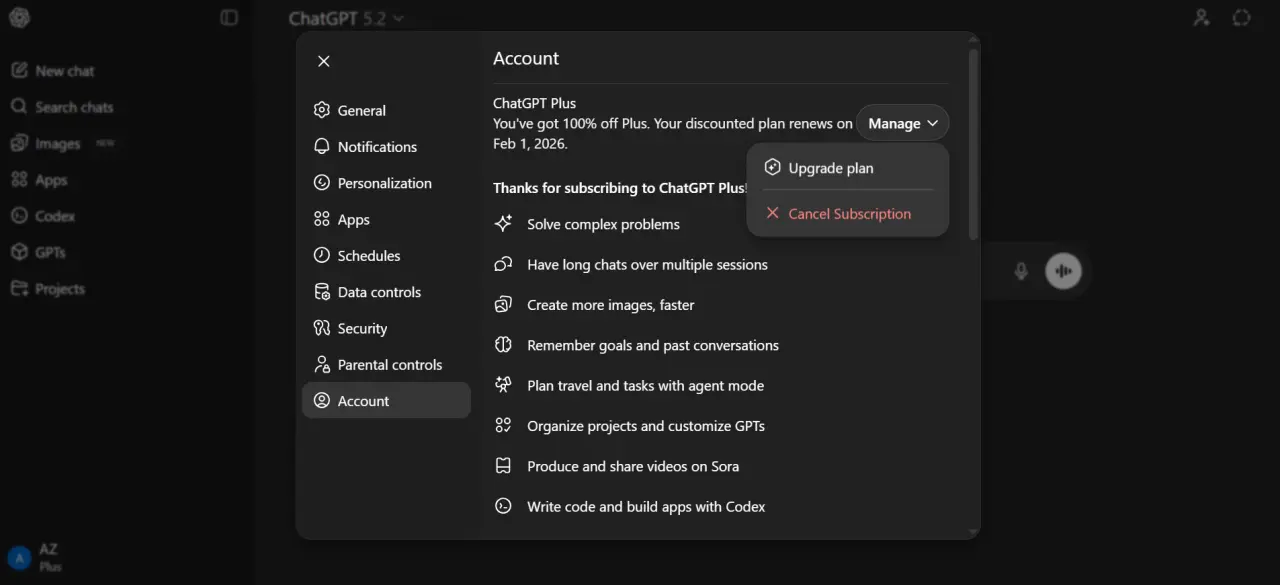Click 'Produce and share videos on Sora'

tap(633, 466)
